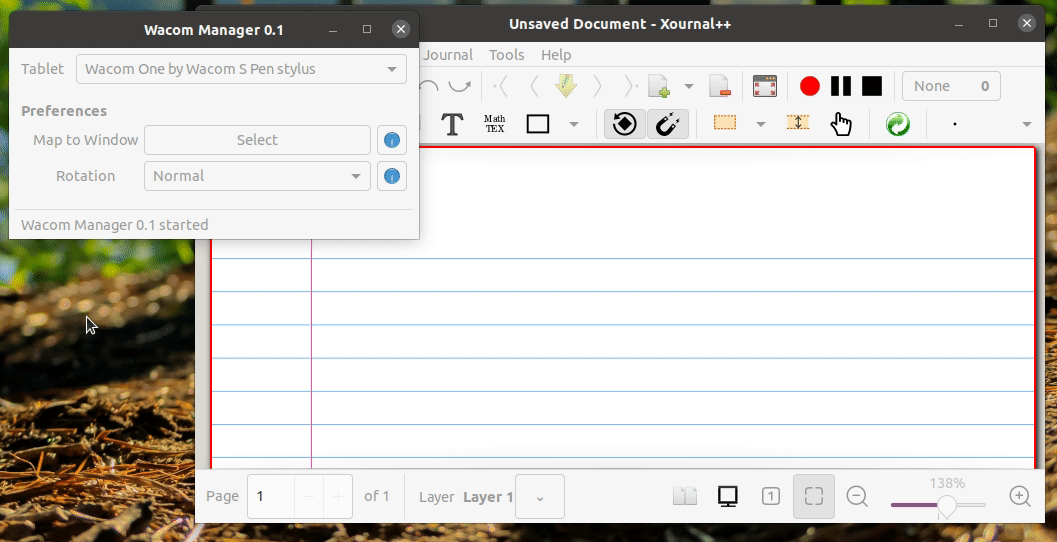
Task: Delete current page with red-minus page icon
Action: click(x=720, y=86)
